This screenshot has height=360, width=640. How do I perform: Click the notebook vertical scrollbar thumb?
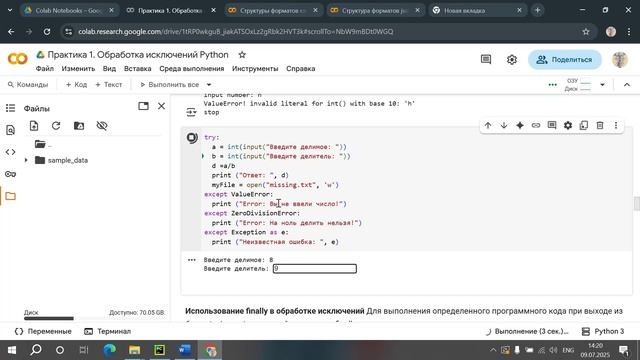[636, 203]
